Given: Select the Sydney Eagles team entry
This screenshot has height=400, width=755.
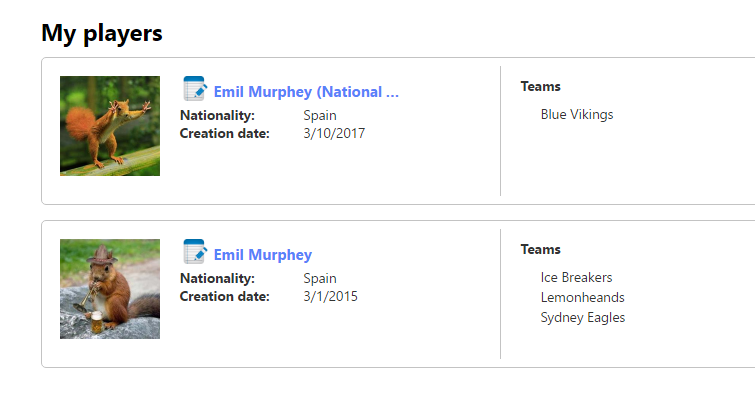Looking at the screenshot, I should coord(583,318).
